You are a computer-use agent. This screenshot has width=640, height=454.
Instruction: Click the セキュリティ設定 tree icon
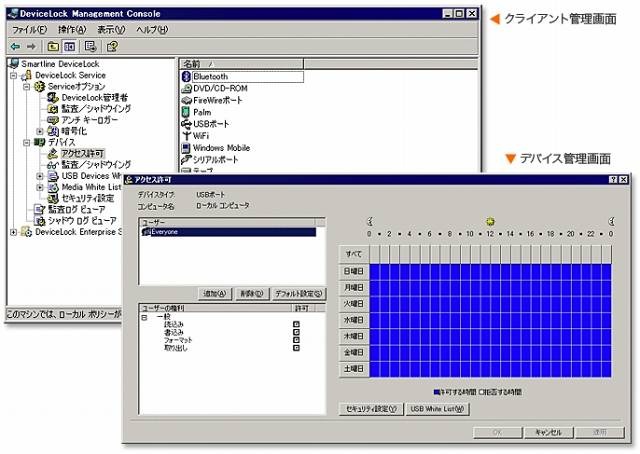53,198
